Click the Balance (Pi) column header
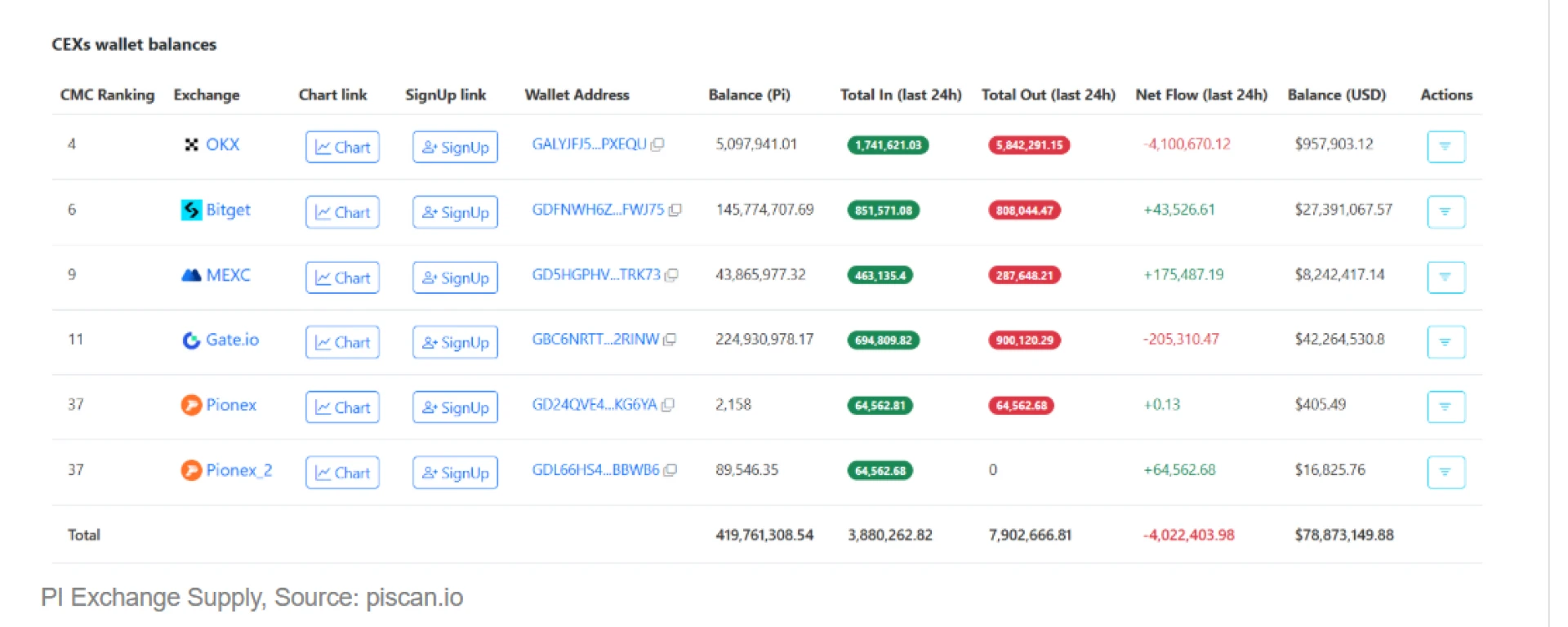Screen dimensions: 1568x627 coord(749,95)
